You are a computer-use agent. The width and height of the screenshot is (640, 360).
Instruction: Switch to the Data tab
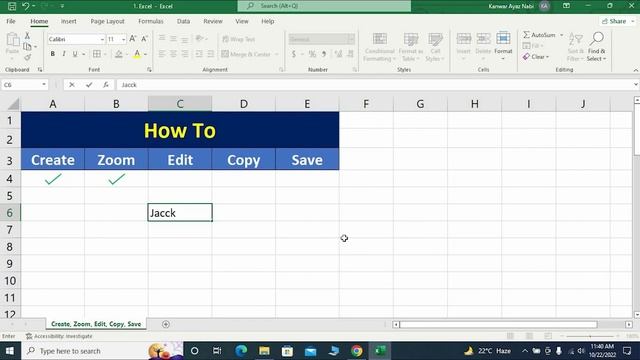183,21
